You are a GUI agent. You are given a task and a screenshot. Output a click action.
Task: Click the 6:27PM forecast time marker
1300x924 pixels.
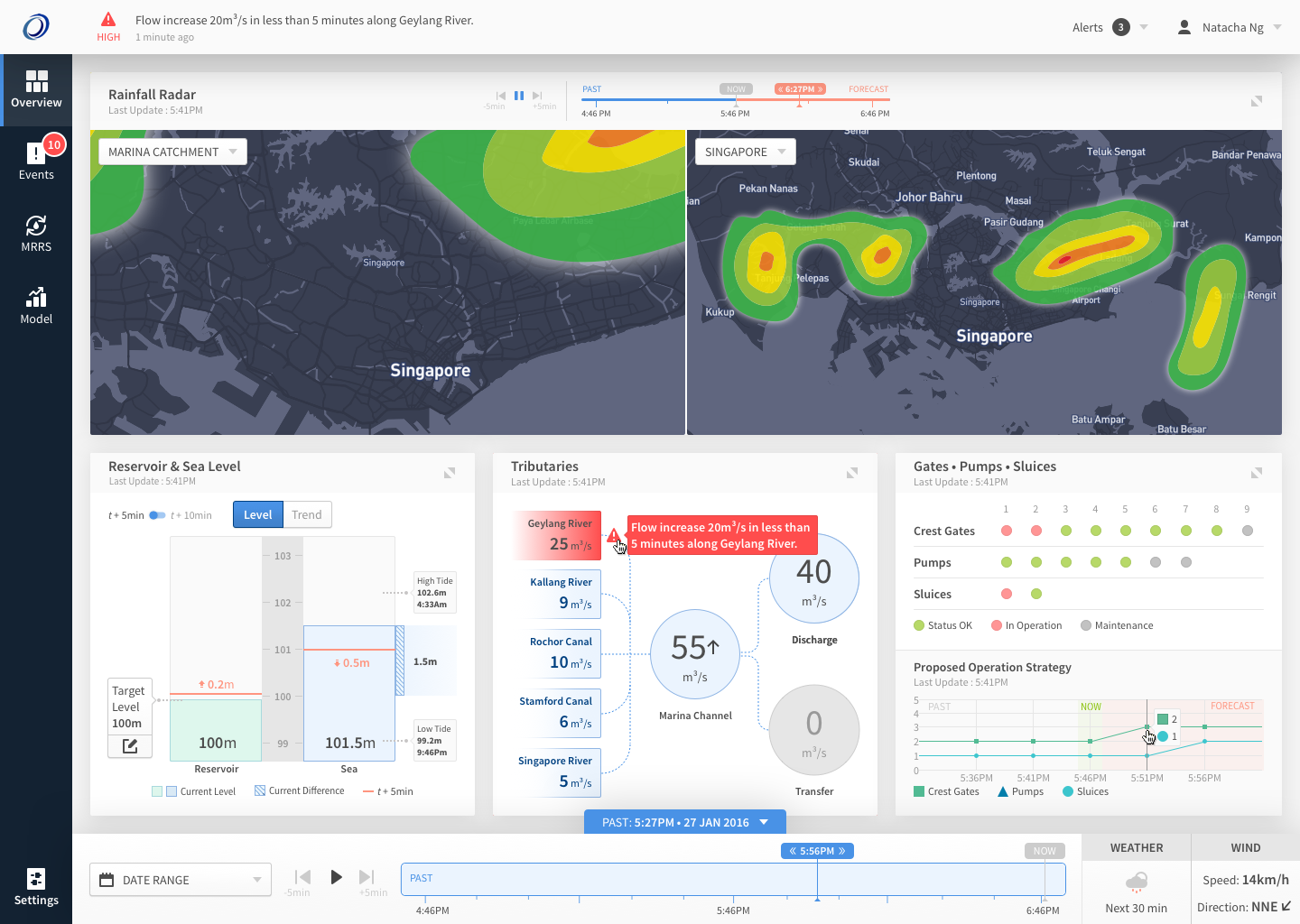[800, 89]
